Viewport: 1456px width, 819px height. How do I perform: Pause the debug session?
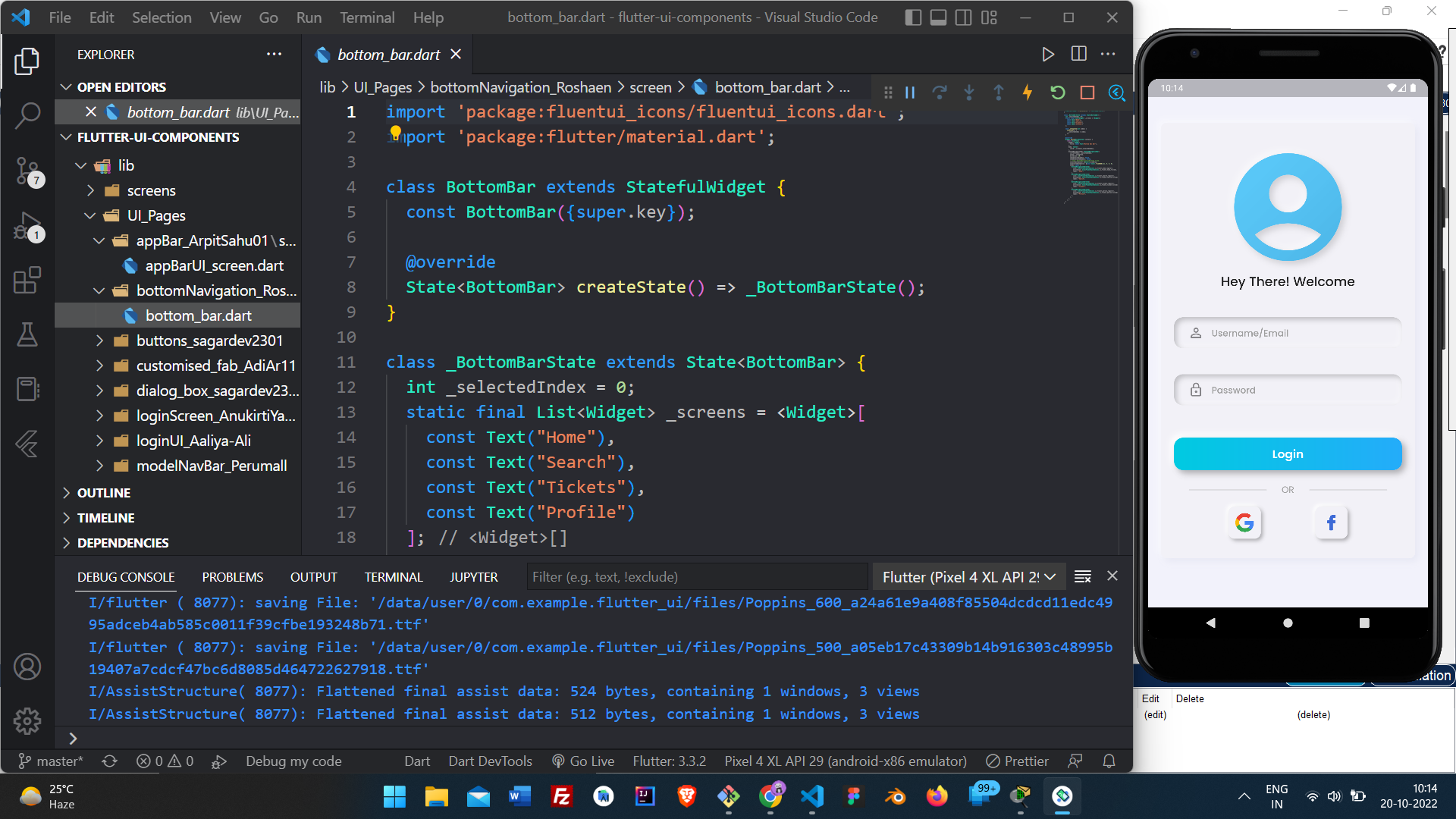tap(910, 93)
